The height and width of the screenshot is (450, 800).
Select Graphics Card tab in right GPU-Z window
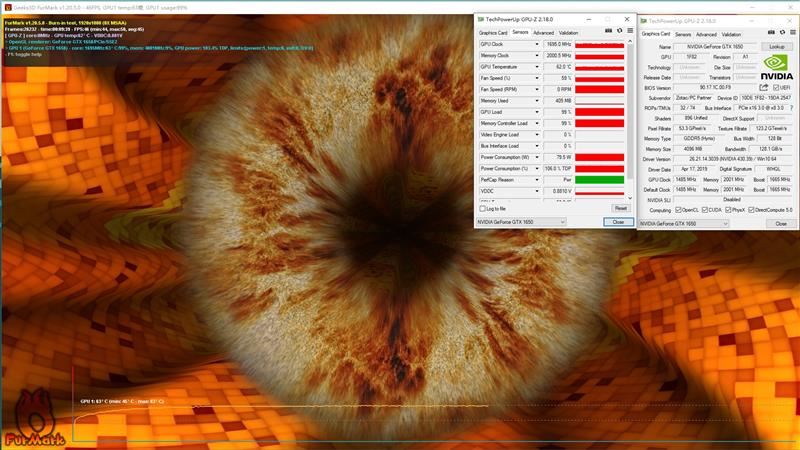tap(656, 34)
